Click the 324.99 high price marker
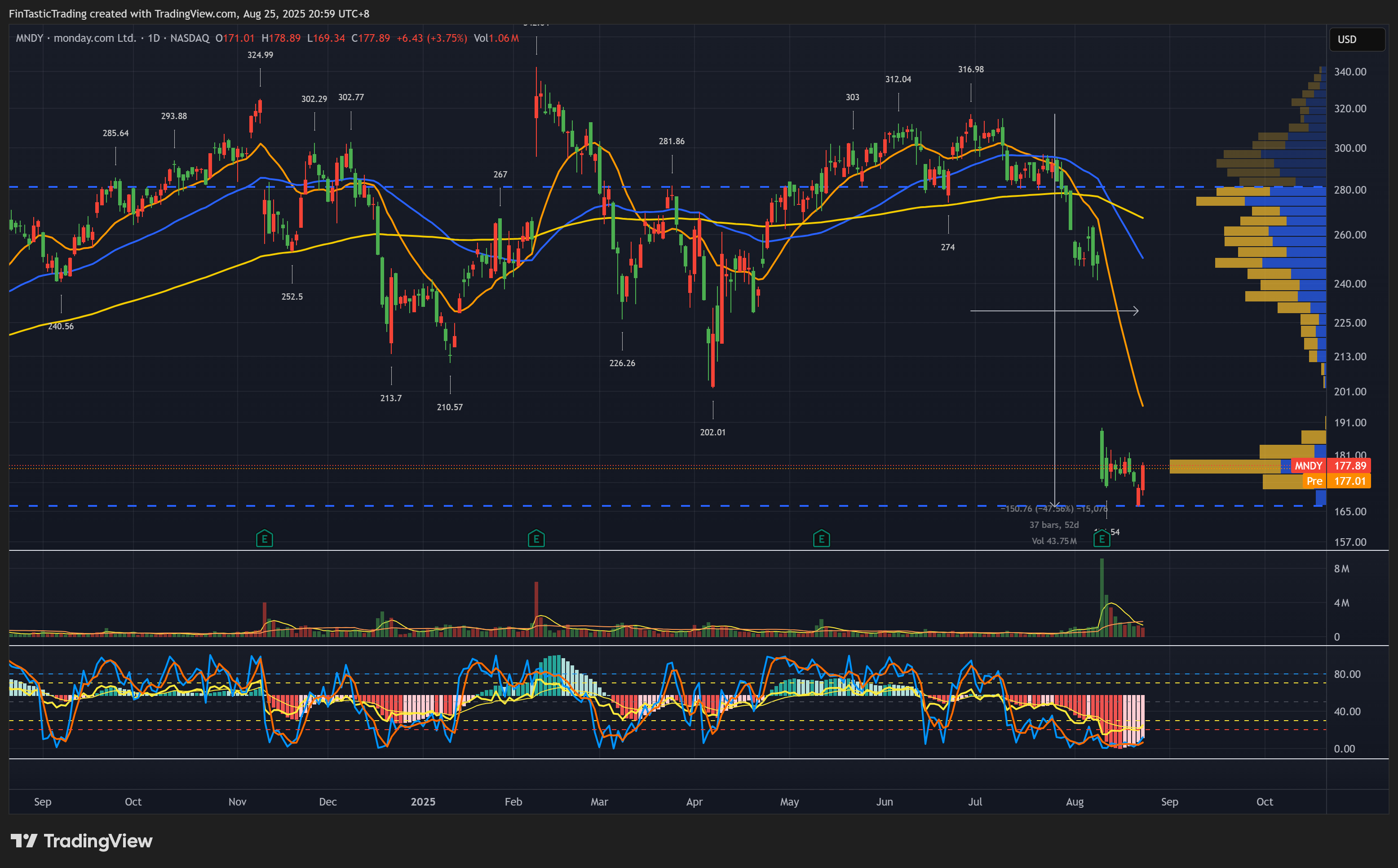The width and height of the screenshot is (1398, 868). [260, 55]
